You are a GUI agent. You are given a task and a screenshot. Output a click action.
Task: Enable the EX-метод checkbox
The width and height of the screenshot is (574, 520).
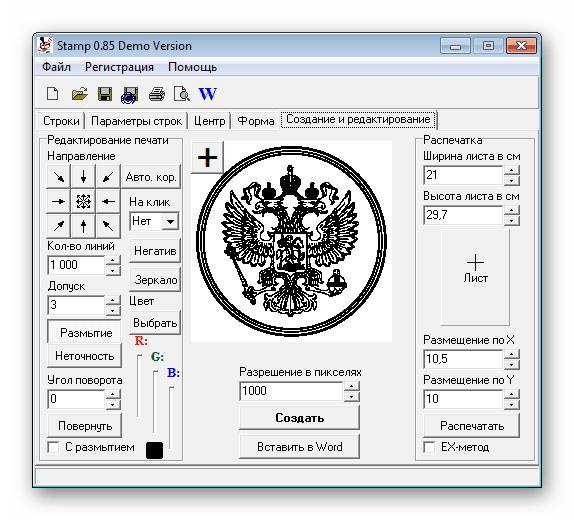tap(429, 447)
